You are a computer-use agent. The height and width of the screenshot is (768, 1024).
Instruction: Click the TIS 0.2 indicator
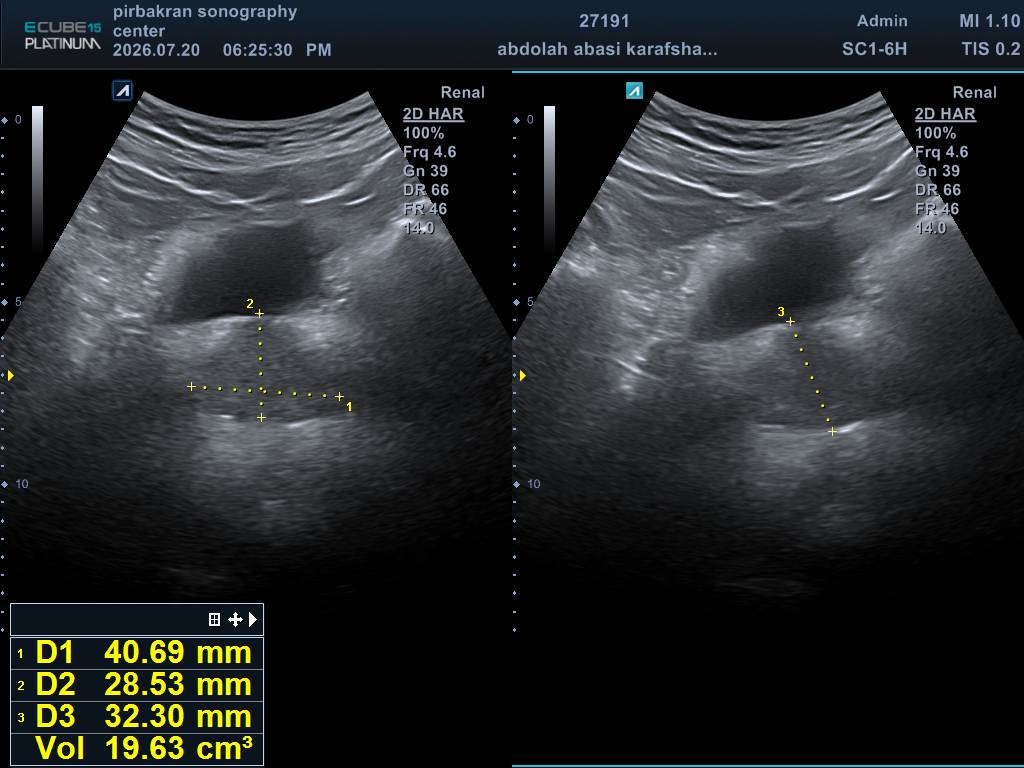coord(991,49)
